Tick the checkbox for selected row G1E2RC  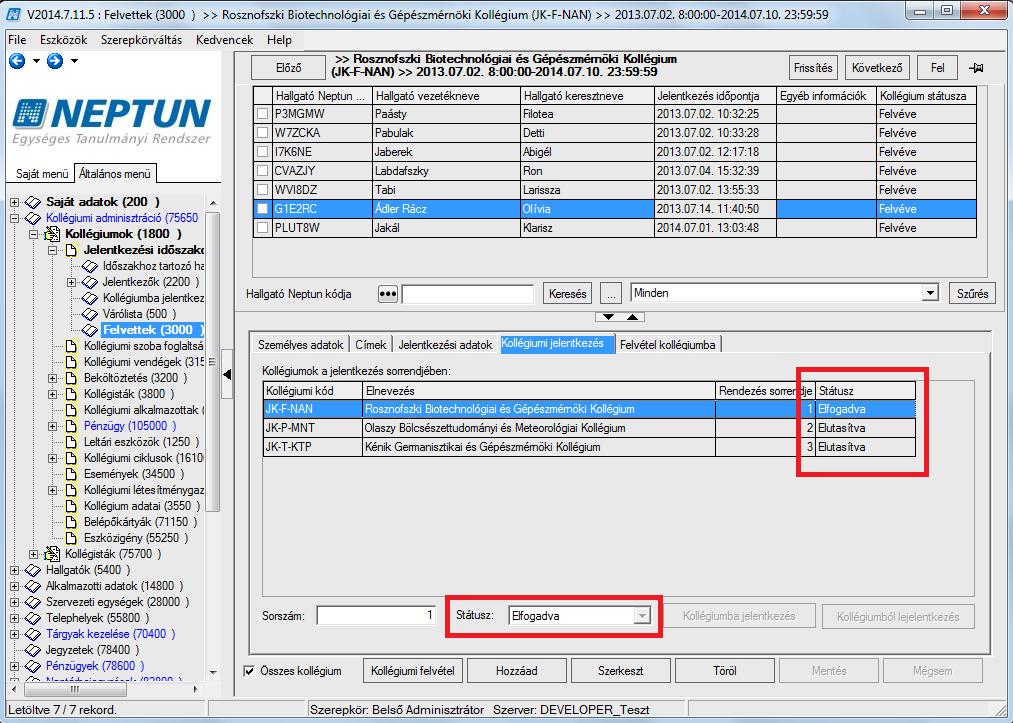point(262,209)
